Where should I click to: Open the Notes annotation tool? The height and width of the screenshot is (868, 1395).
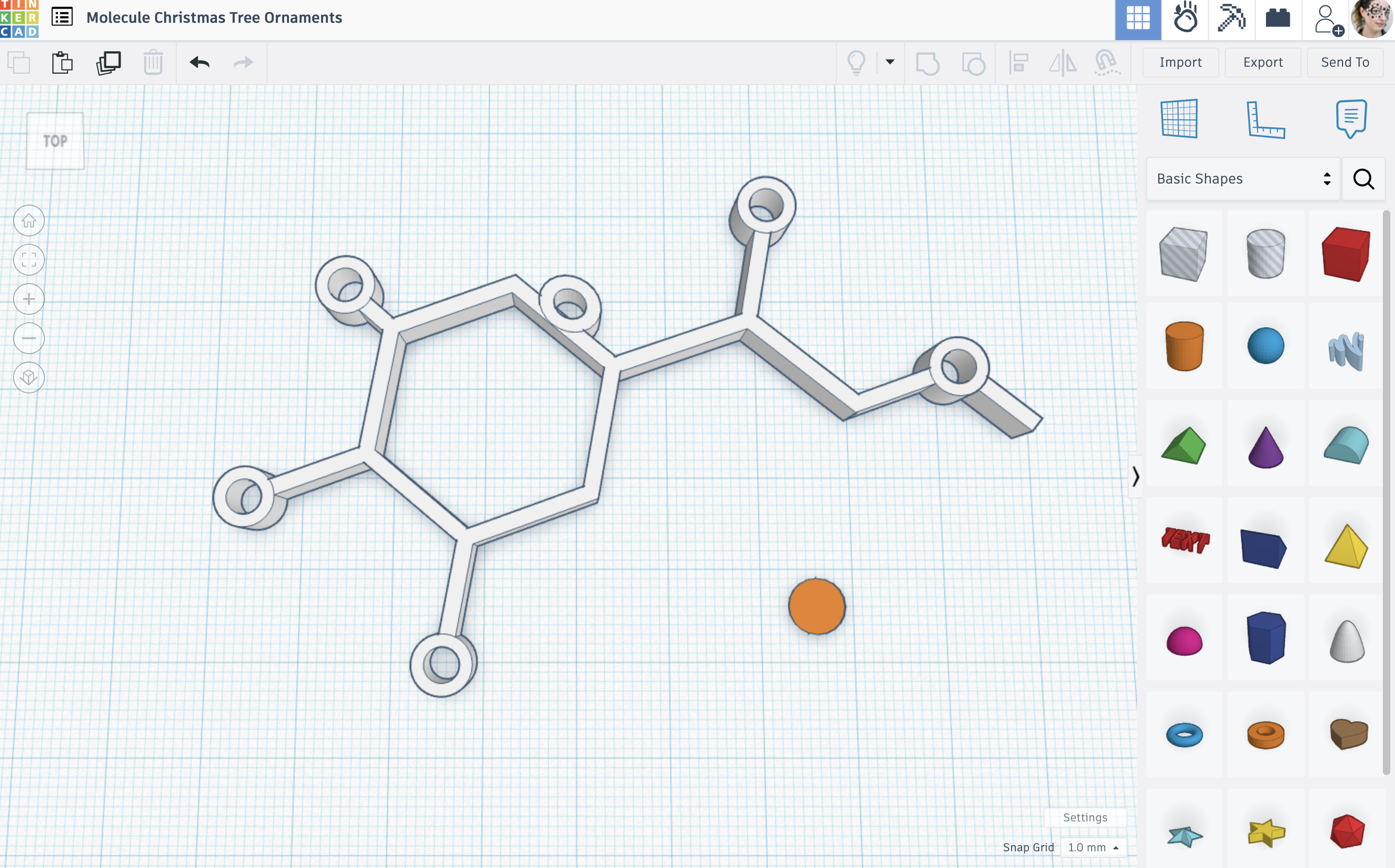tap(1350, 120)
